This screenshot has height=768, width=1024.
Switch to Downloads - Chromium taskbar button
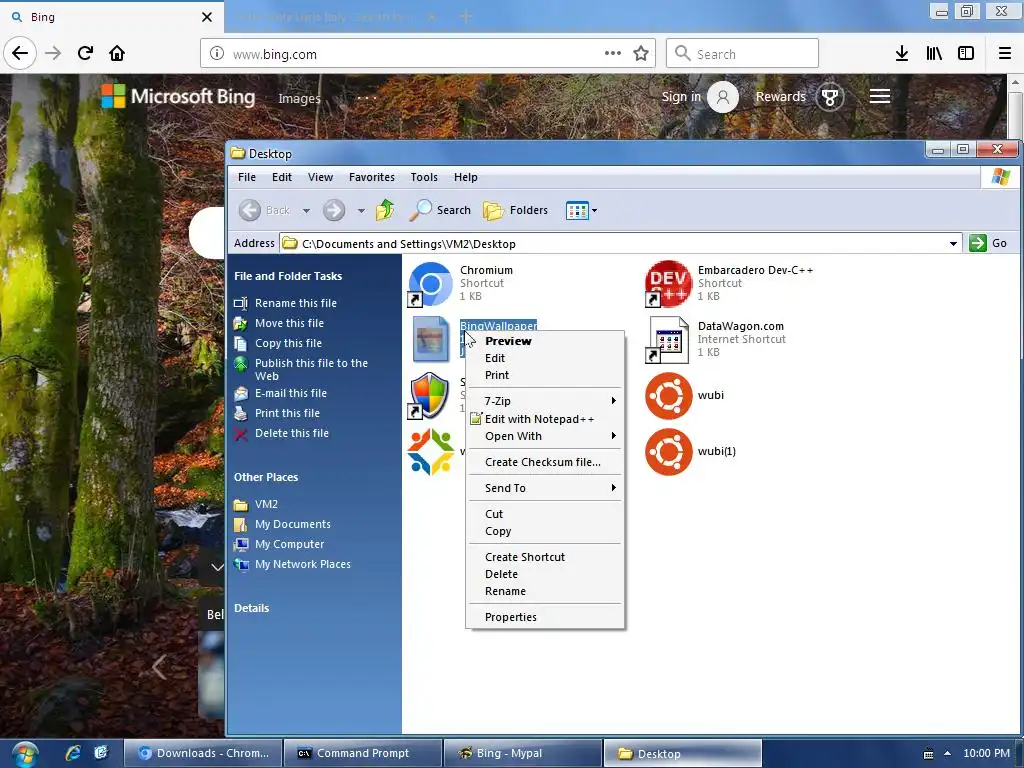[203, 753]
